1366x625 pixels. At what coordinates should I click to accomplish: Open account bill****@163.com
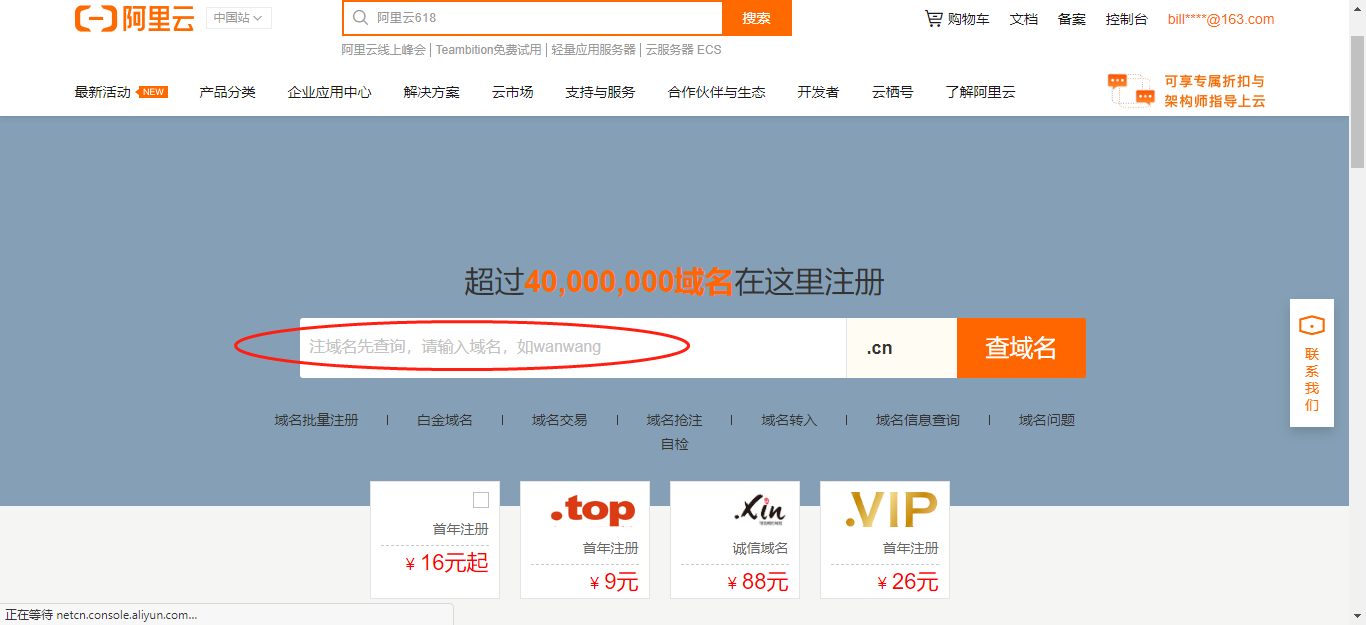click(x=1221, y=19)
